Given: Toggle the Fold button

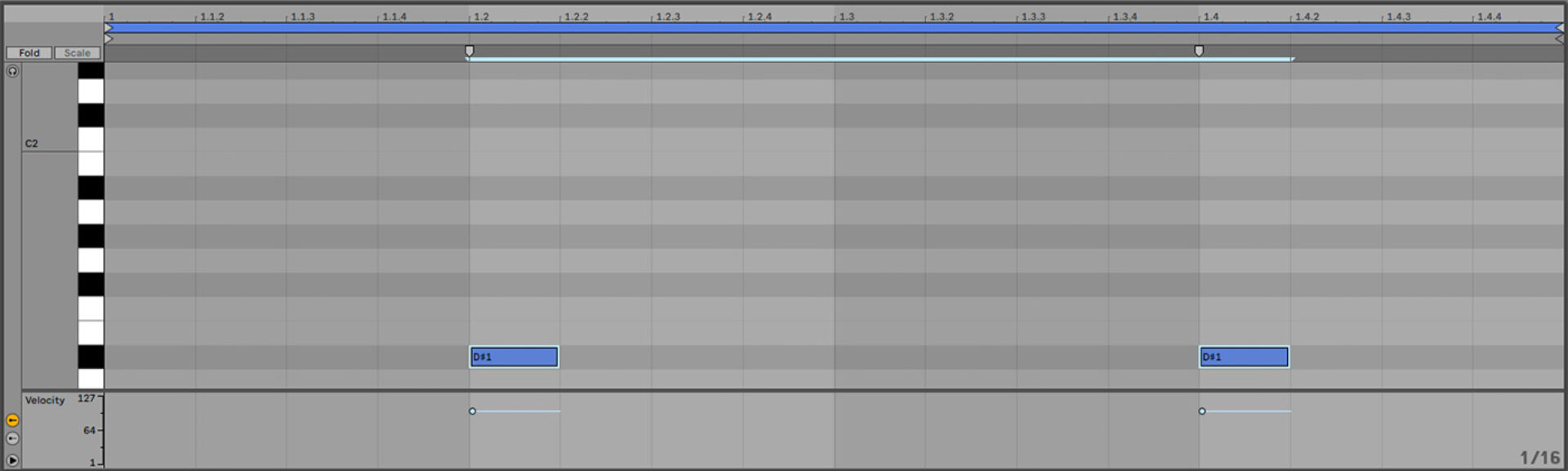Looking at the screenshot, I should [x=29, y=53].
